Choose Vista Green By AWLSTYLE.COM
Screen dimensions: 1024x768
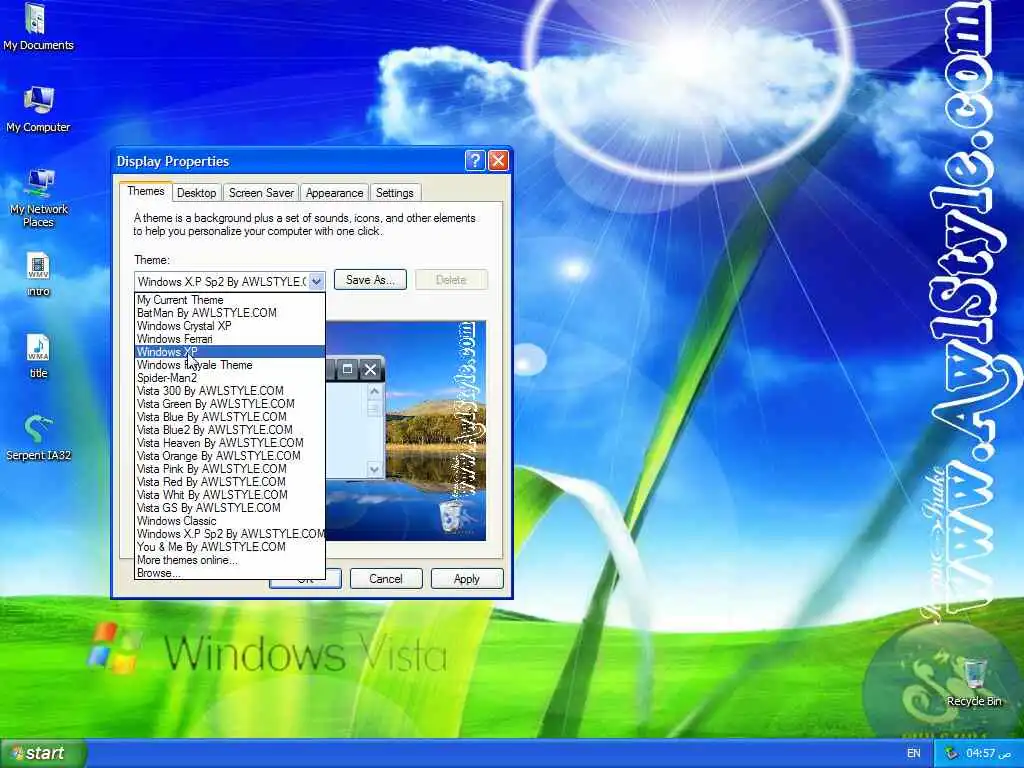click(229, 404)
